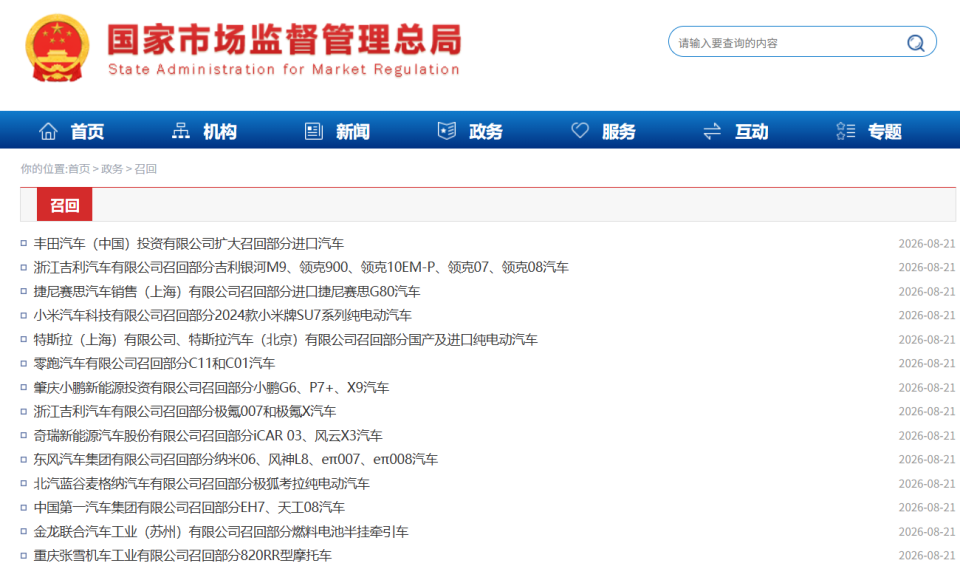Screen dimensions: 960x566
Task: Click the newspaper icon beside 新闻
Action: 313,131
